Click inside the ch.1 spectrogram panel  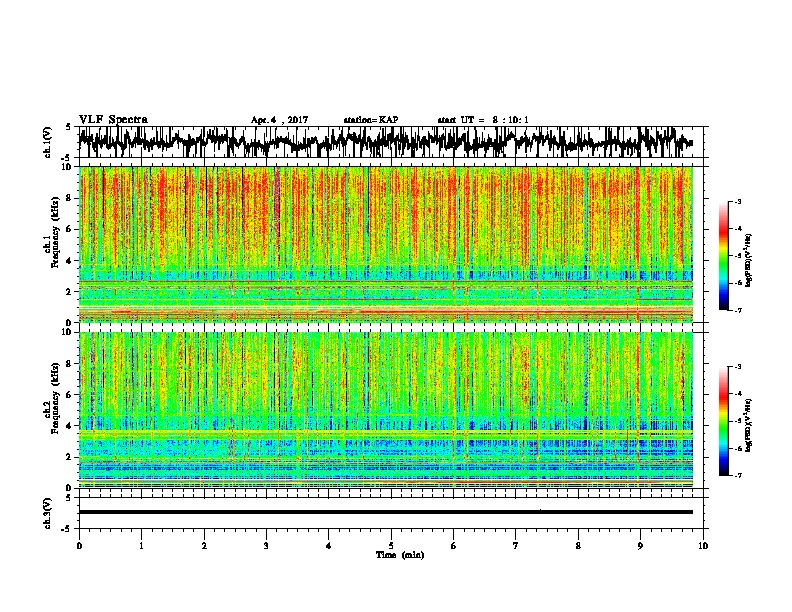(x=386, y=244)
